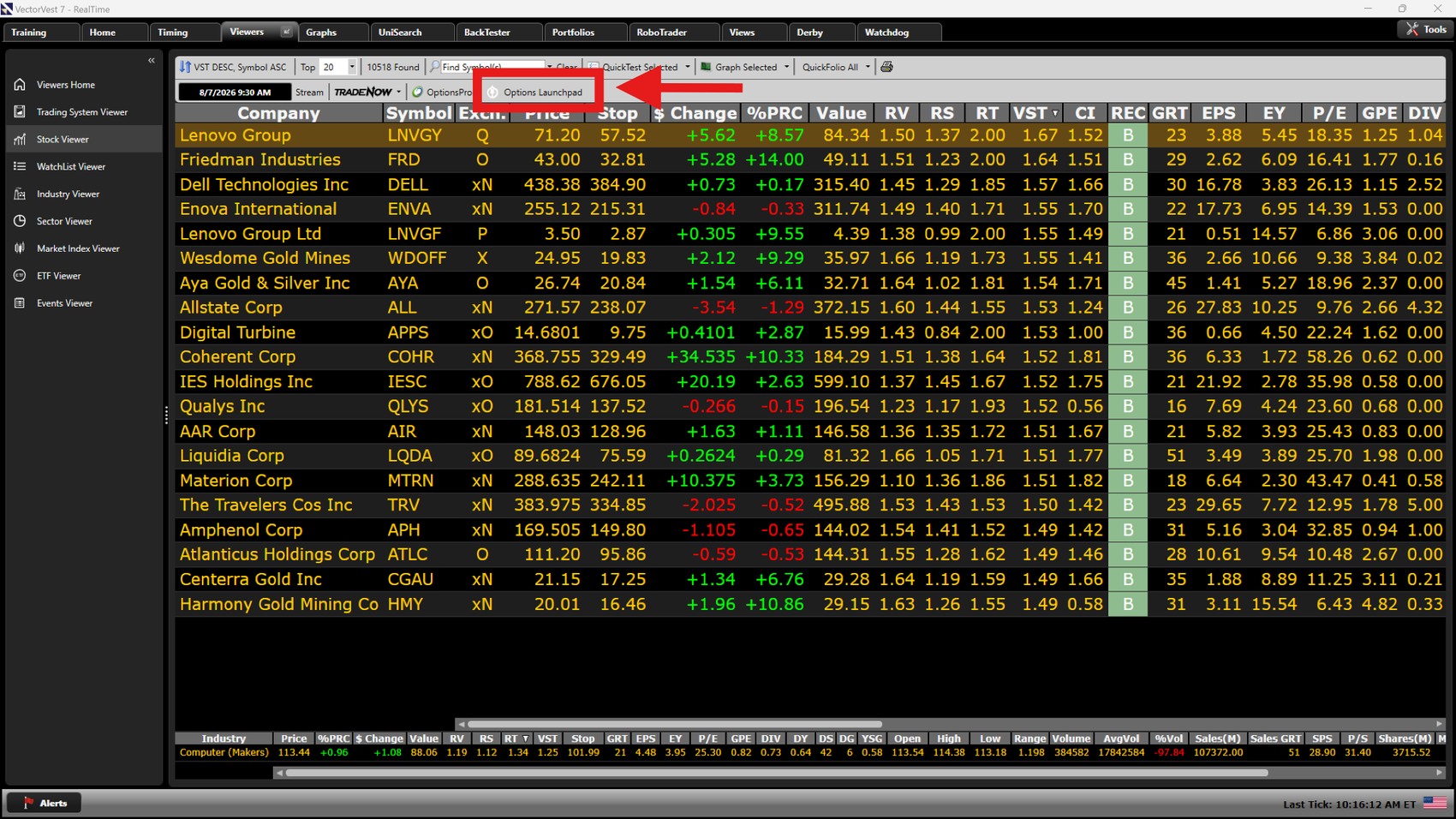Click Computer (Makers) industry row

click(x=810, y=753)
